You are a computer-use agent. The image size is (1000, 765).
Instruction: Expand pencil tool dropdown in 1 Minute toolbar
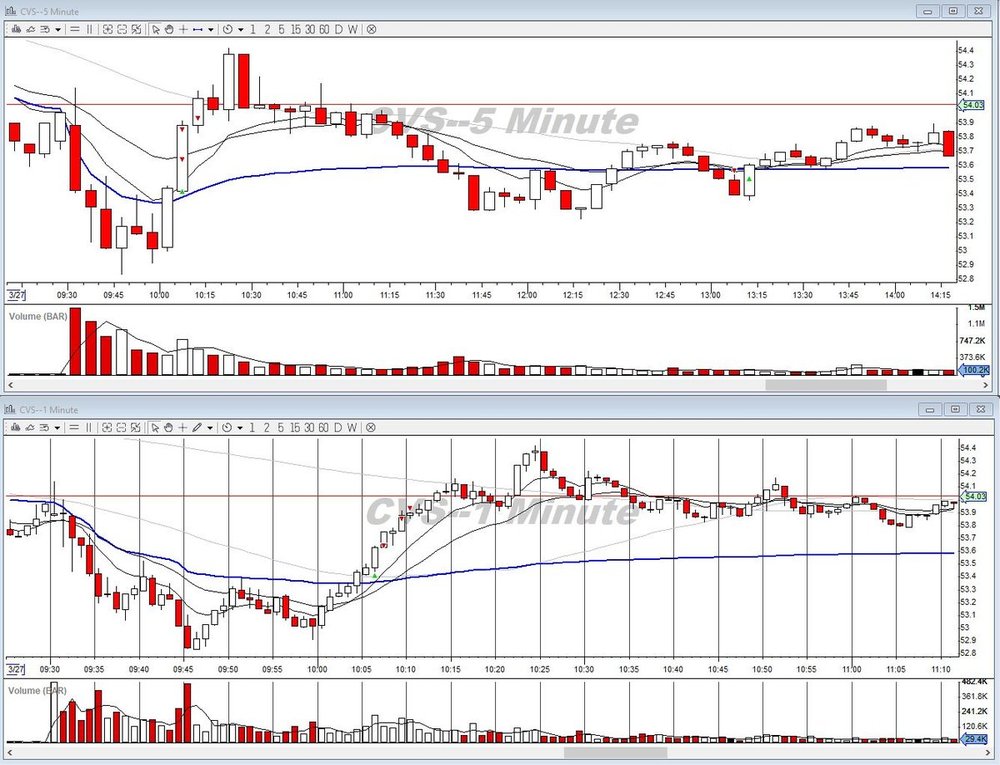click(210, 428)
